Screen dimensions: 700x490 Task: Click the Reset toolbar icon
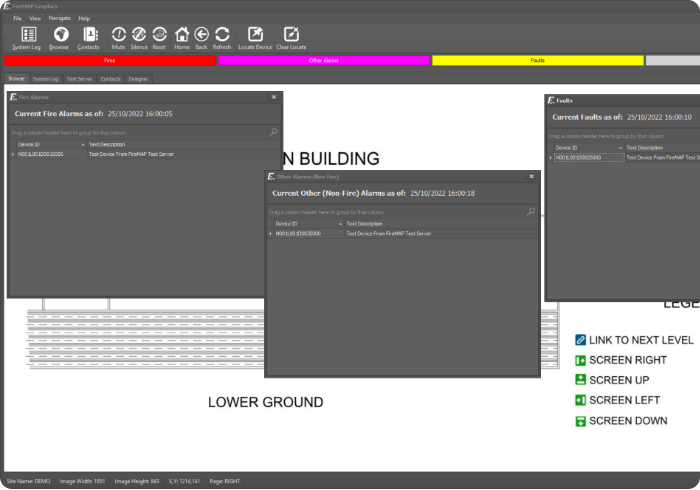[x=159, y=36]
